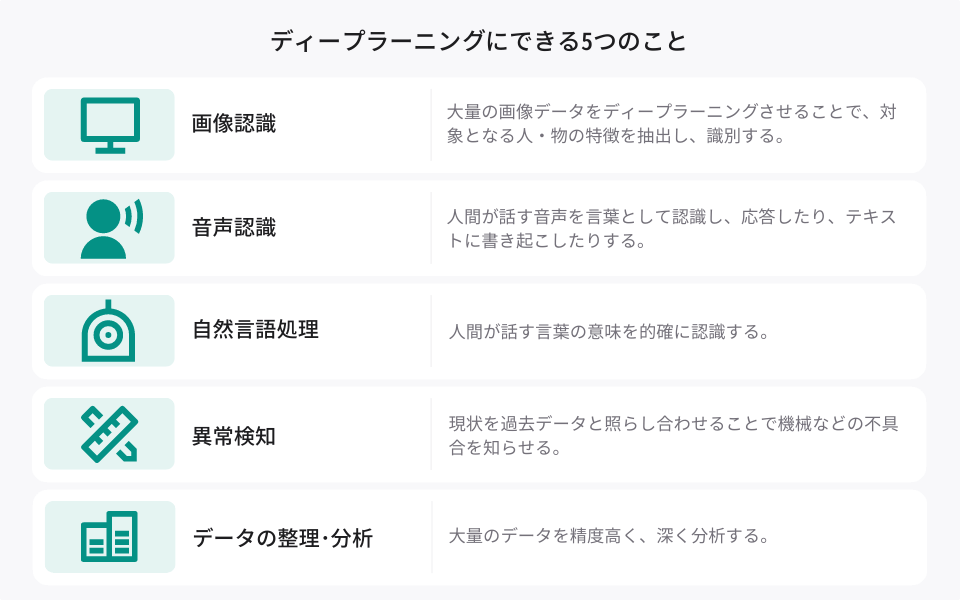Select the データの整理・分析 label
Viewport: 960px width, 600px height.
(283, 538)
